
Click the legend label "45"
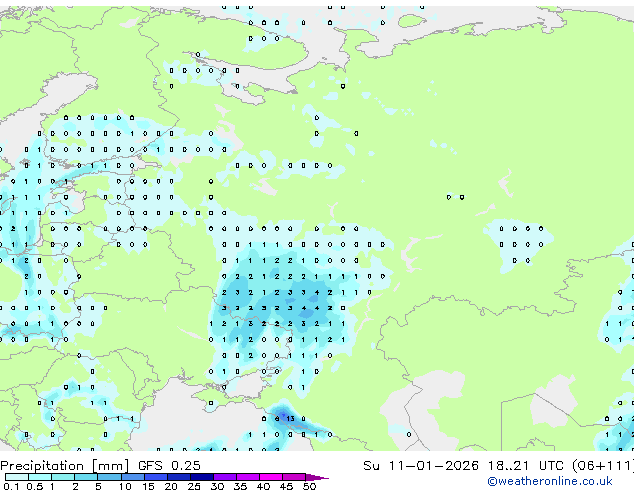286,486
